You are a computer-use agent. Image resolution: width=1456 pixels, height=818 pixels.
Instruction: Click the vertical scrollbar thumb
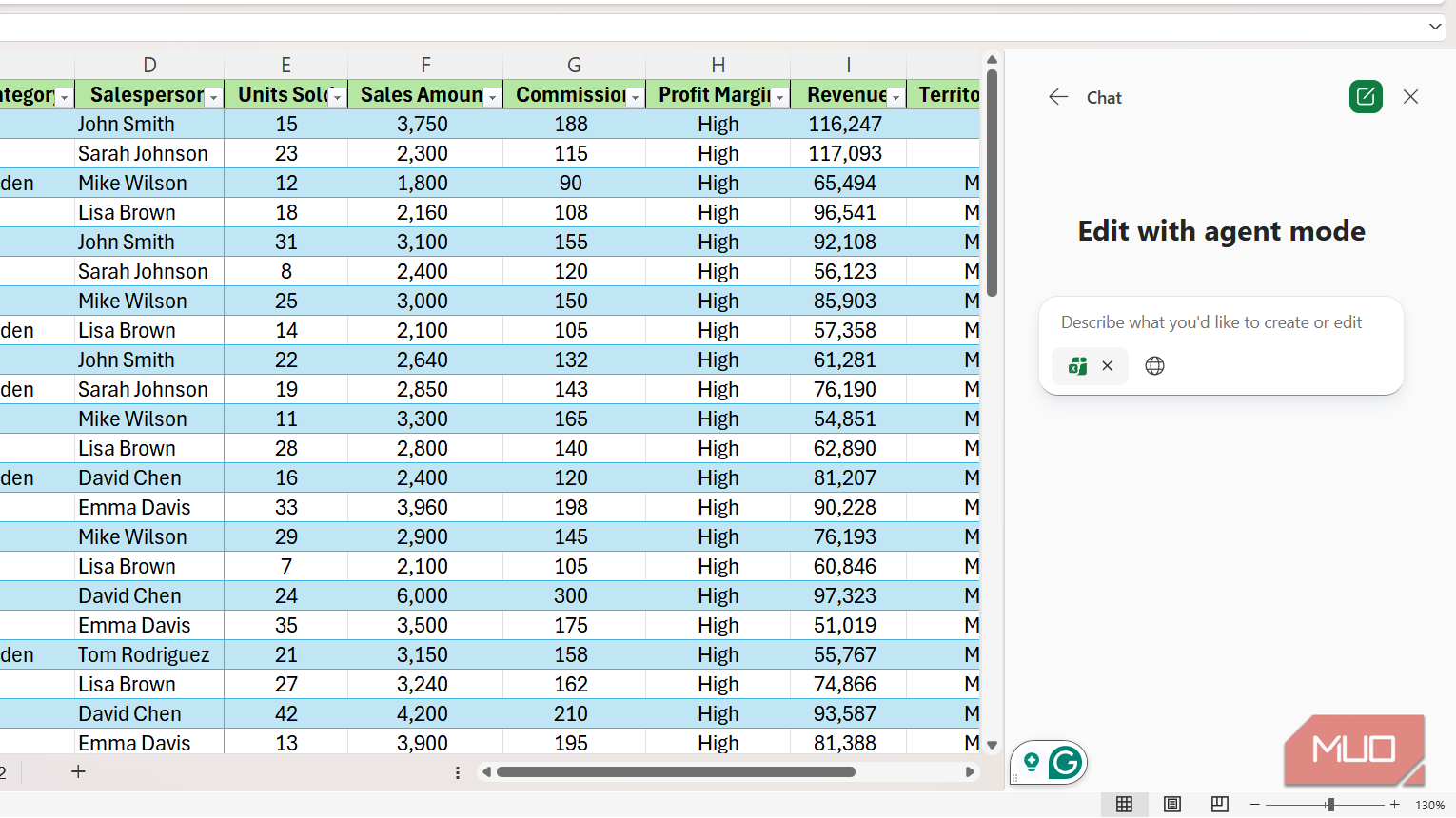992,183
